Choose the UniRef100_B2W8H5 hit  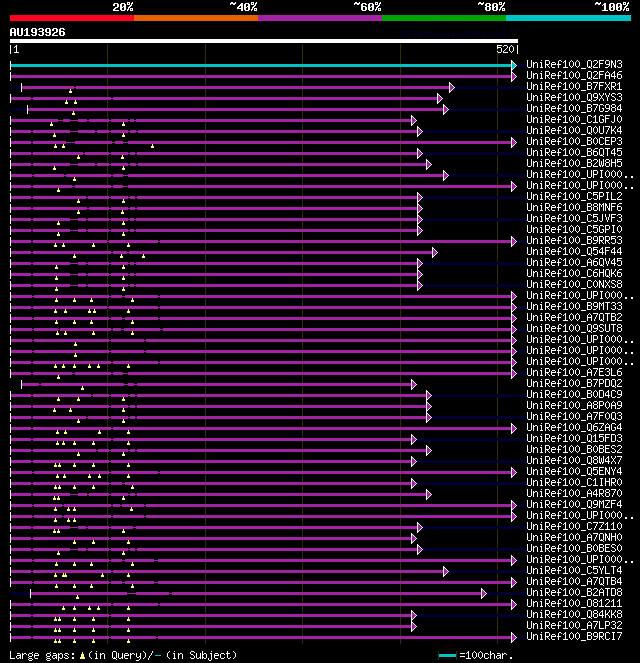[x=574, y=163]
